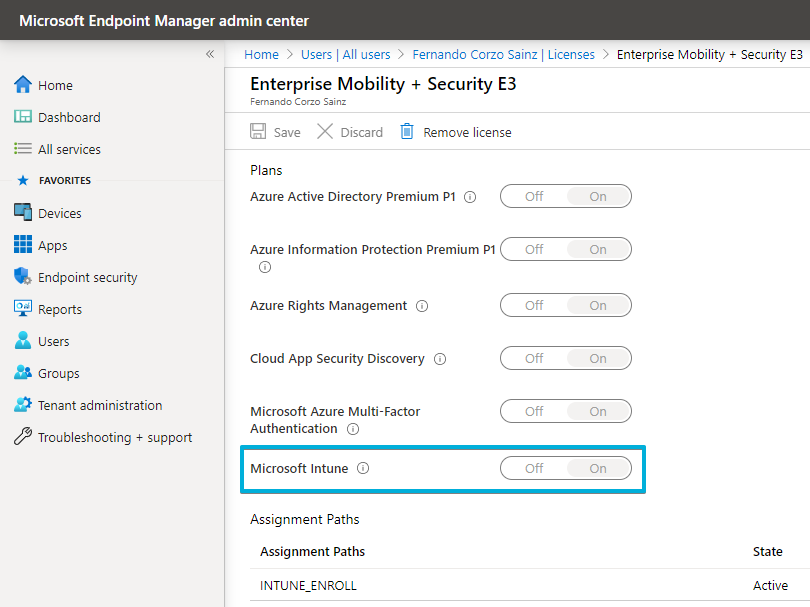Click the Active state cell

770,585
